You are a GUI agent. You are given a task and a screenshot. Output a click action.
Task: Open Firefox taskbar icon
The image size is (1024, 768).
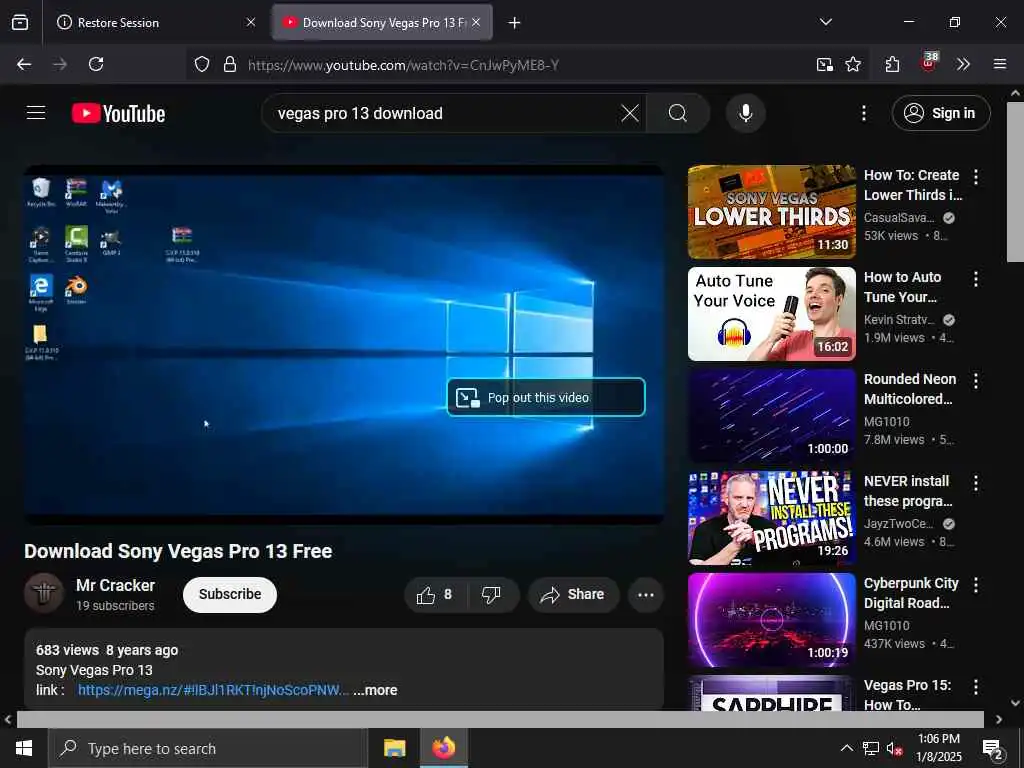(443, 748)
